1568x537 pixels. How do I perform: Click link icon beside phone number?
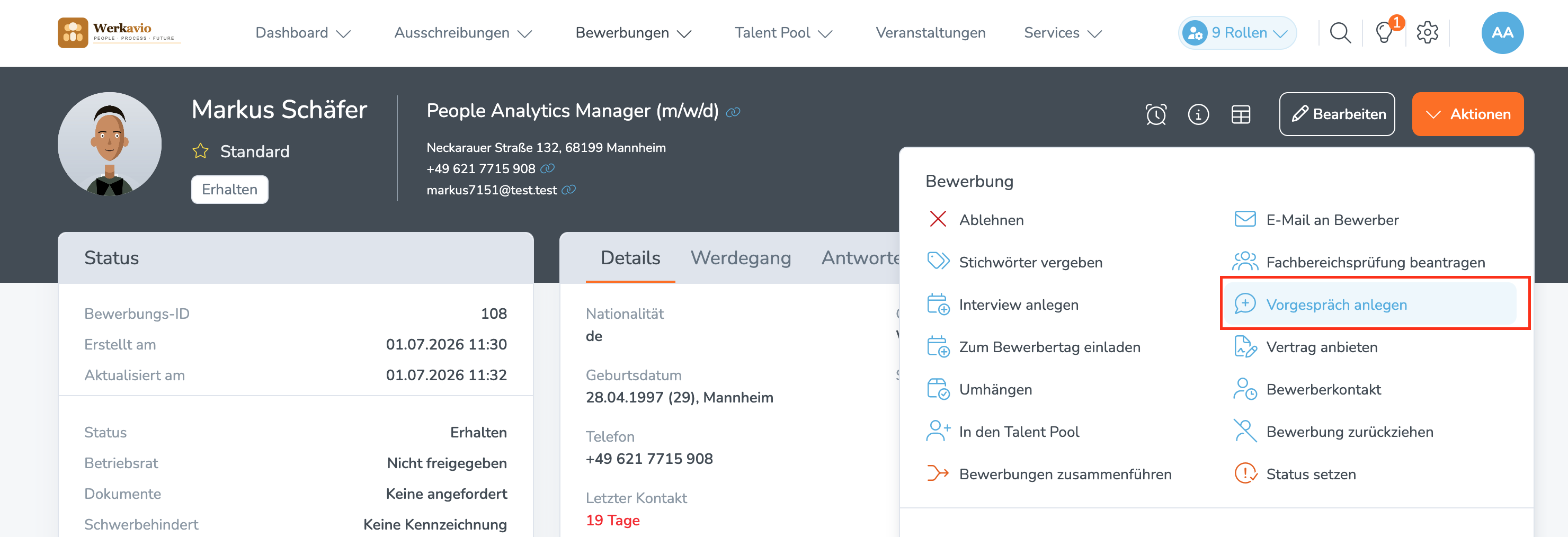[x=547, y=168]
